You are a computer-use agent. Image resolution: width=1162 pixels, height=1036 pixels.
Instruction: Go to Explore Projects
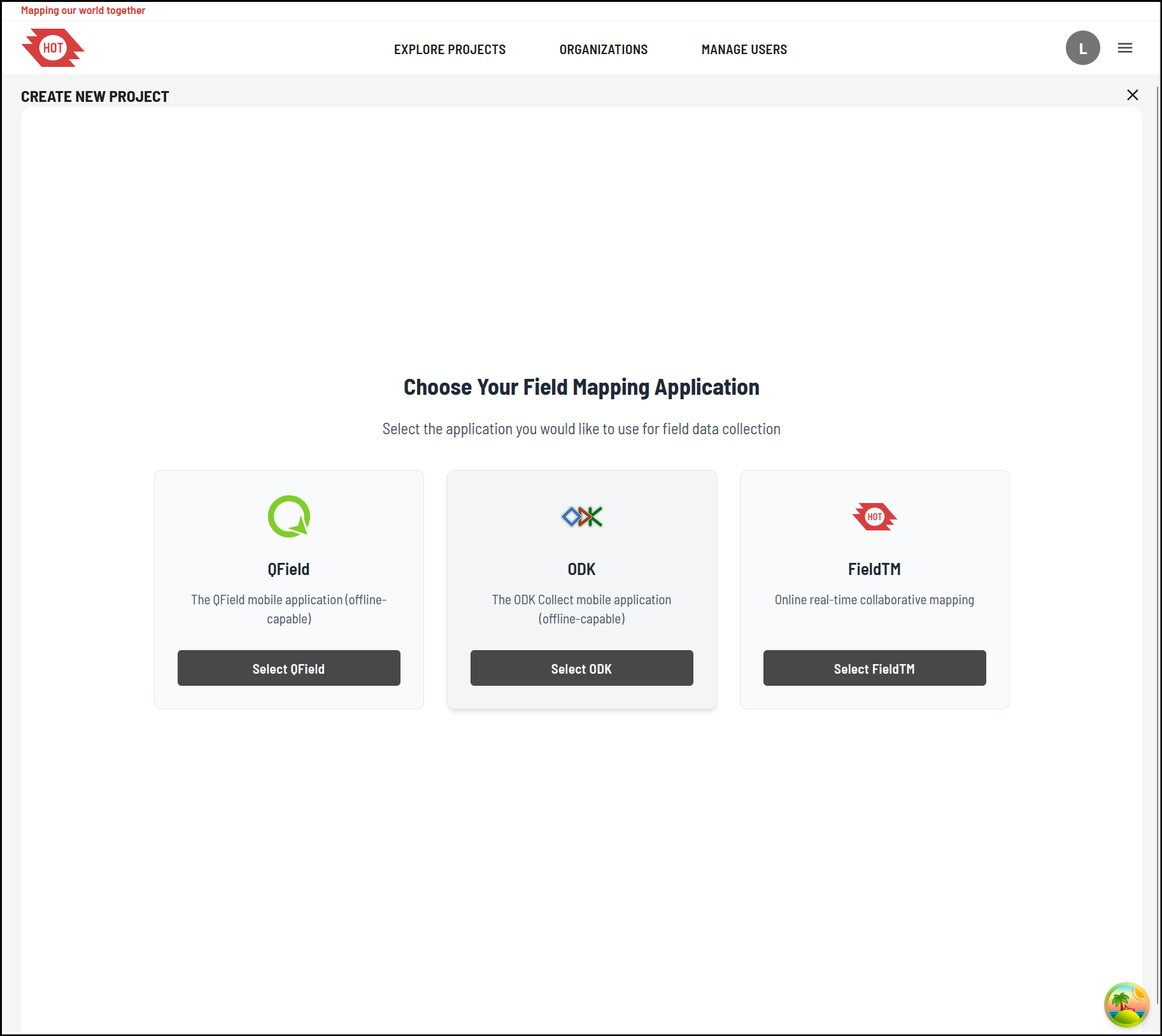coord(450,50)
